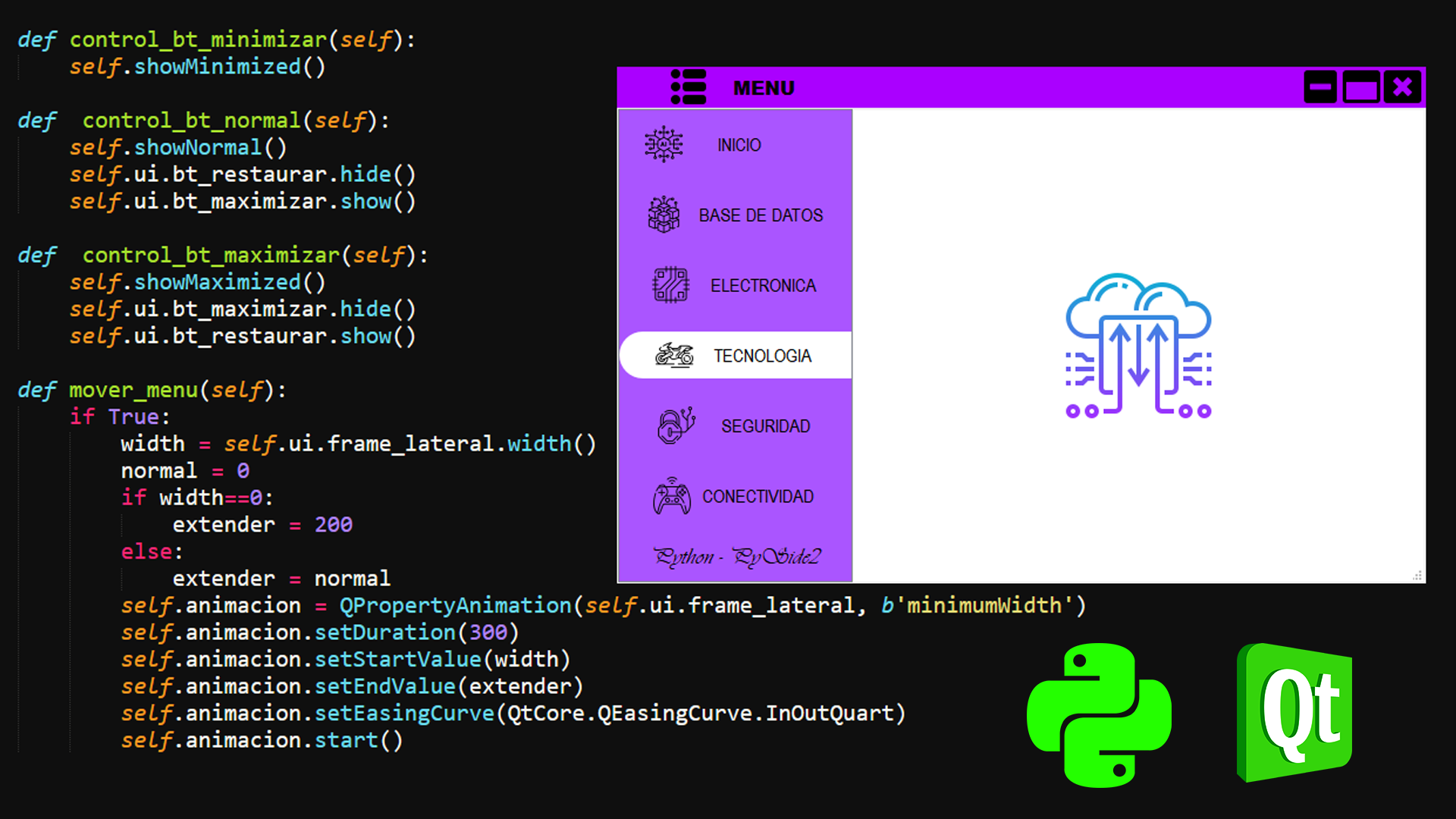Viewport: 1456px width, 819px height.
Task: Click the green Qt logo
Action: (x=1294, y=713)
